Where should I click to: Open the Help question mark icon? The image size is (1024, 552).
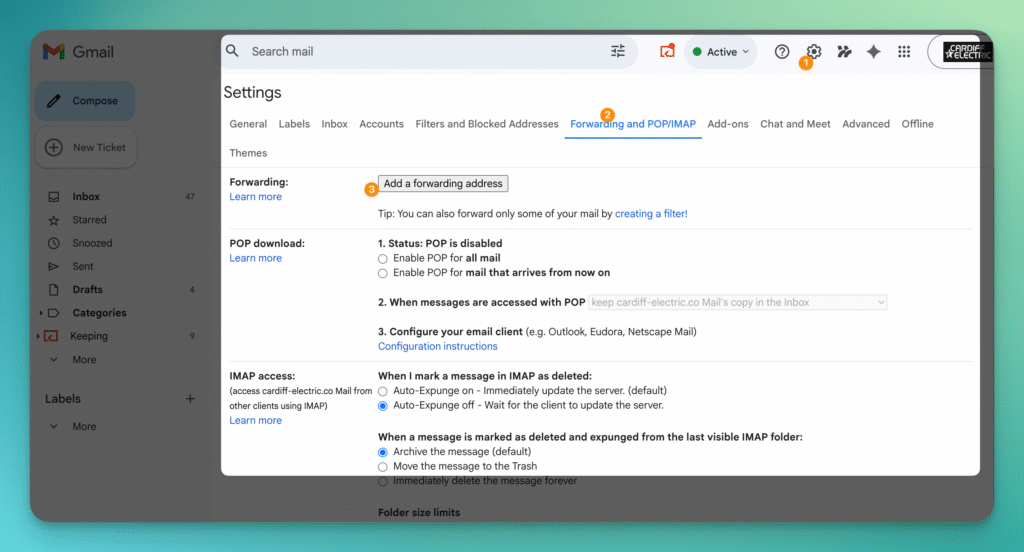(x=782, y=52)
